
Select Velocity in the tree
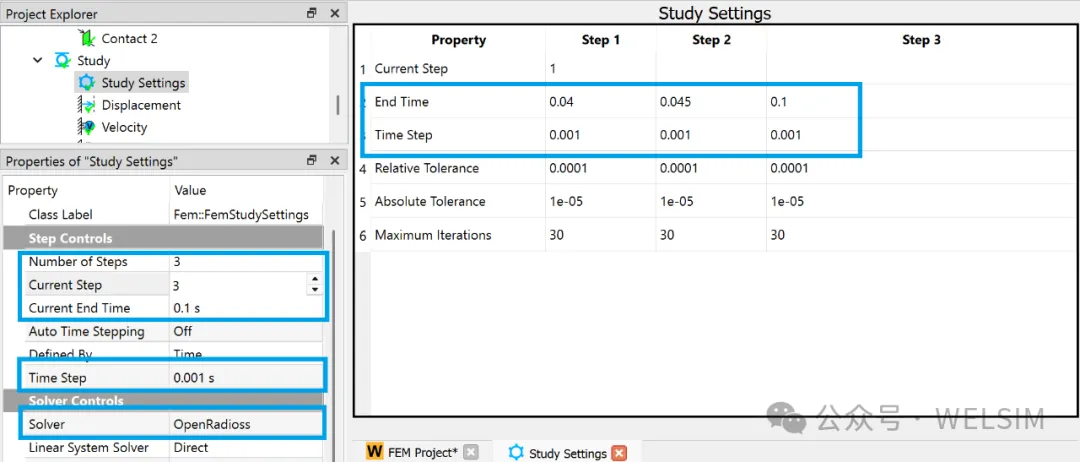click(125, 127)
